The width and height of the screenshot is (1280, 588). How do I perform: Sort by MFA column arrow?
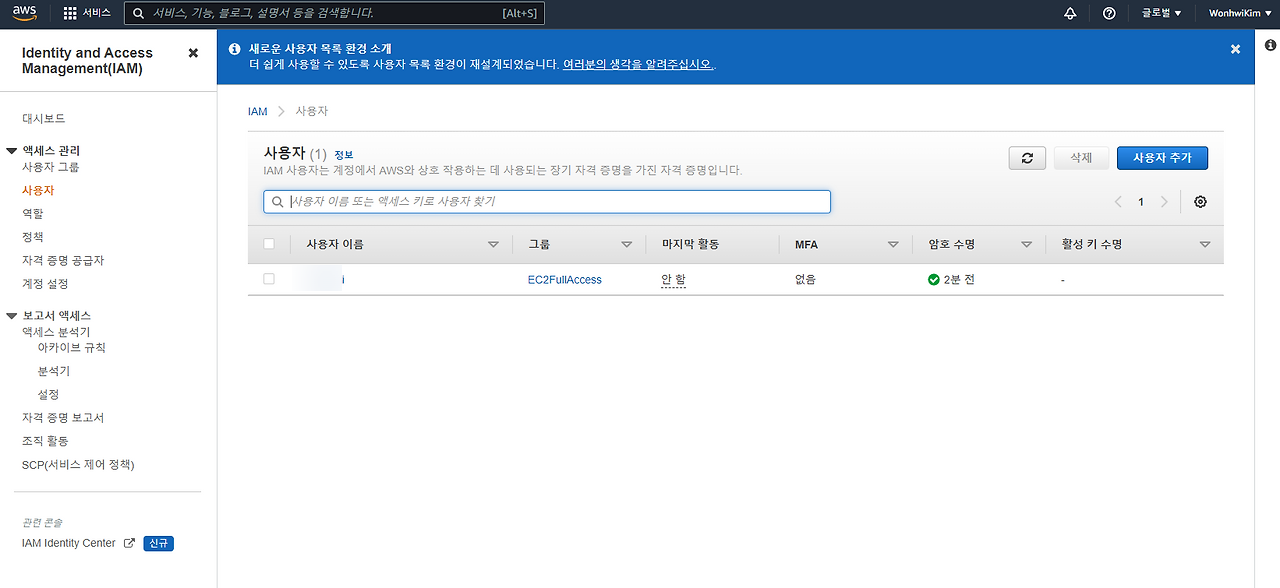(893, 244)
